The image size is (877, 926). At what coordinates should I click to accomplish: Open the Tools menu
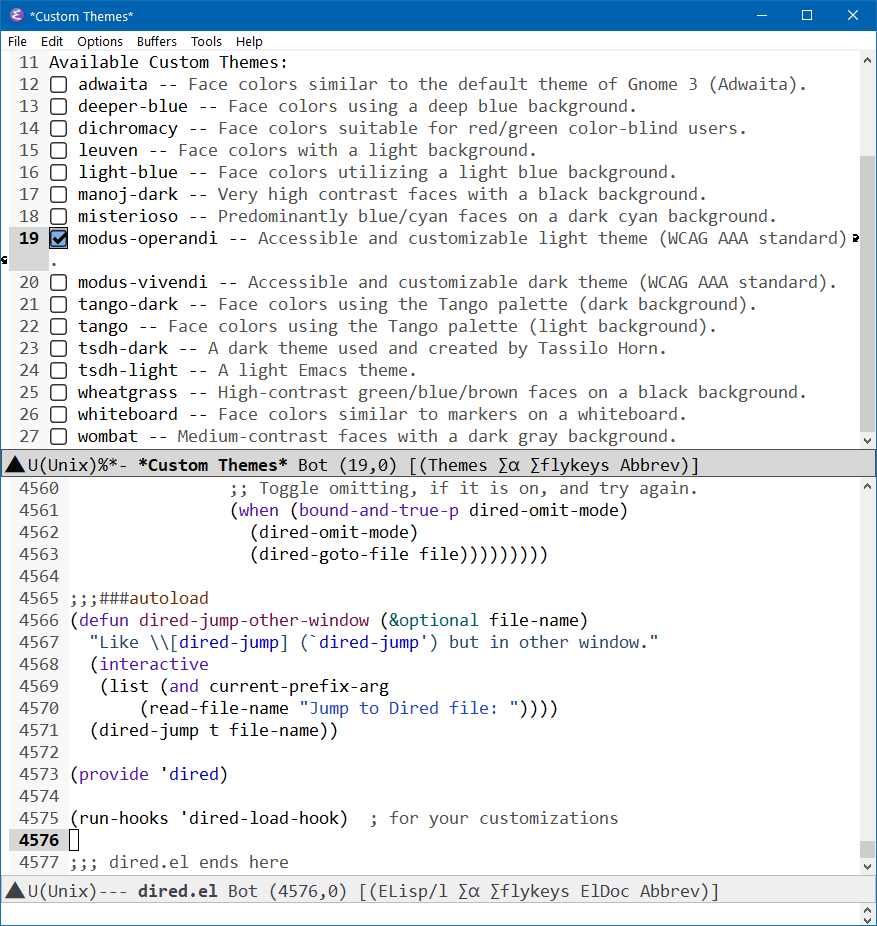(x=206, y=41)
